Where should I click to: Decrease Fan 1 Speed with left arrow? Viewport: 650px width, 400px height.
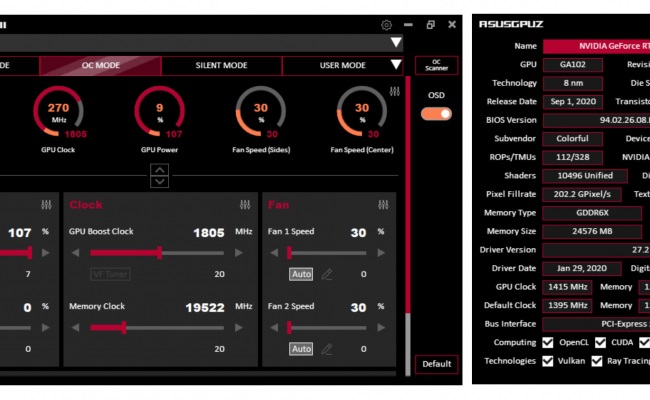point(274,253)
